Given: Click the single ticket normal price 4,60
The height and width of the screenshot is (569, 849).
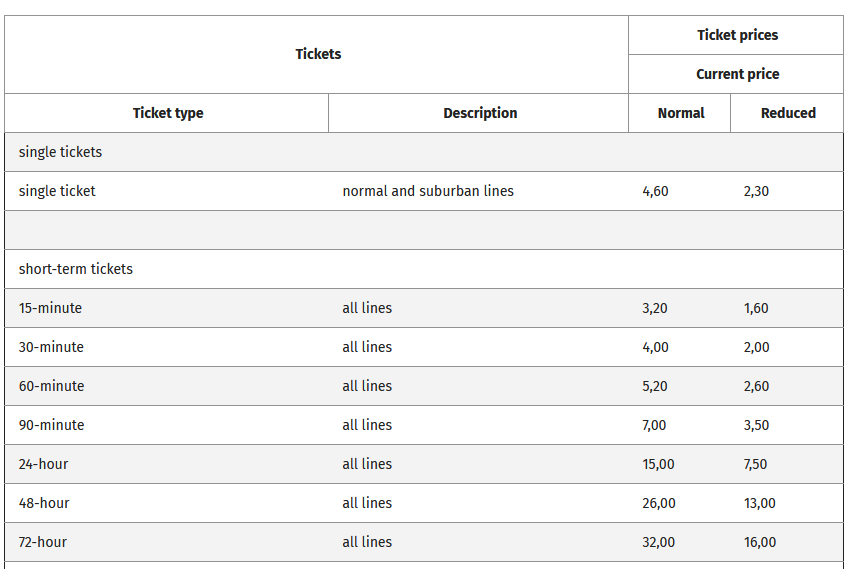Looking at the screenshot, I should coord(655,191).
